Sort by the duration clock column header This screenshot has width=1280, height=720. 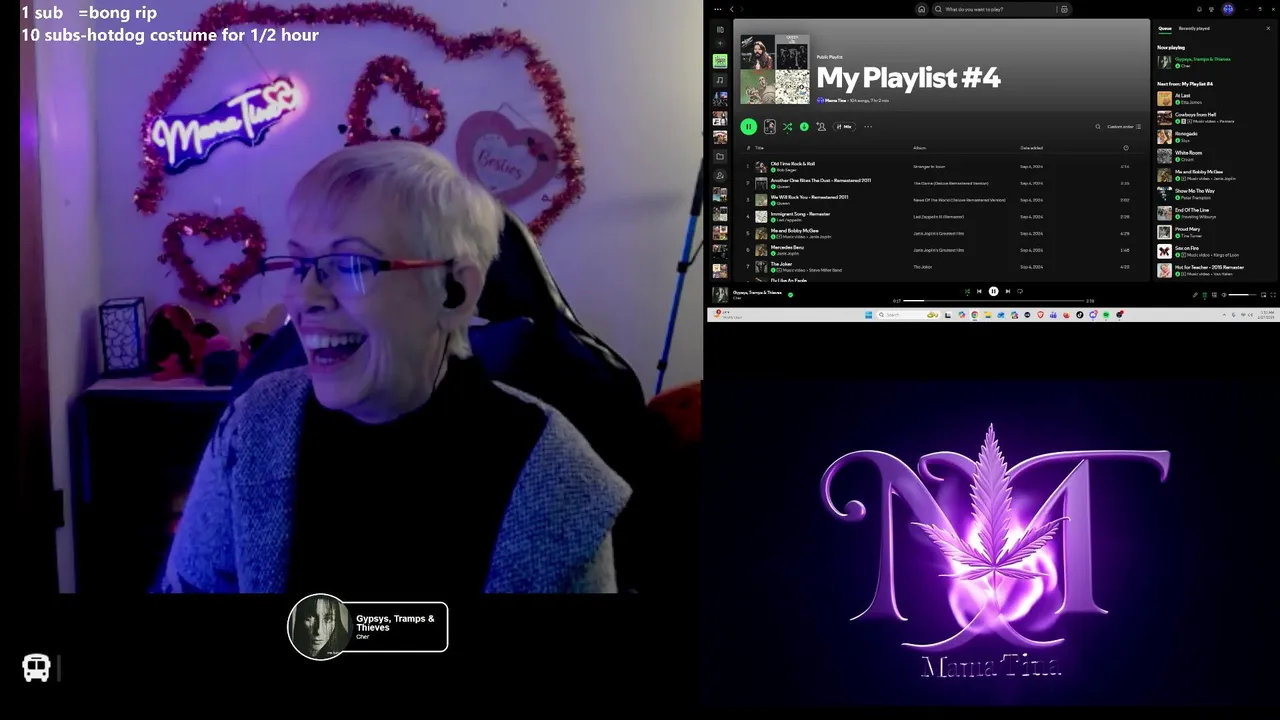(1126, 147)
